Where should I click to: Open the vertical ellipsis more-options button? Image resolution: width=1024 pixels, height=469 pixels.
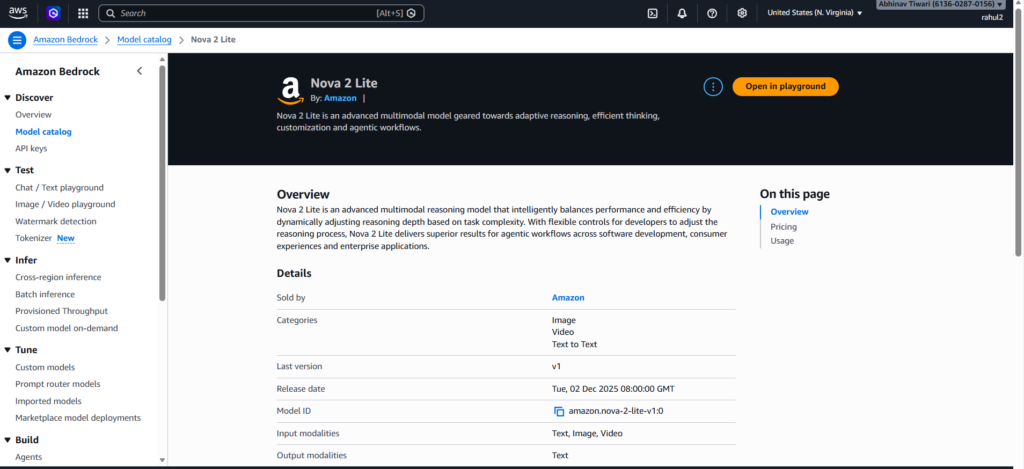click(713, 87)
